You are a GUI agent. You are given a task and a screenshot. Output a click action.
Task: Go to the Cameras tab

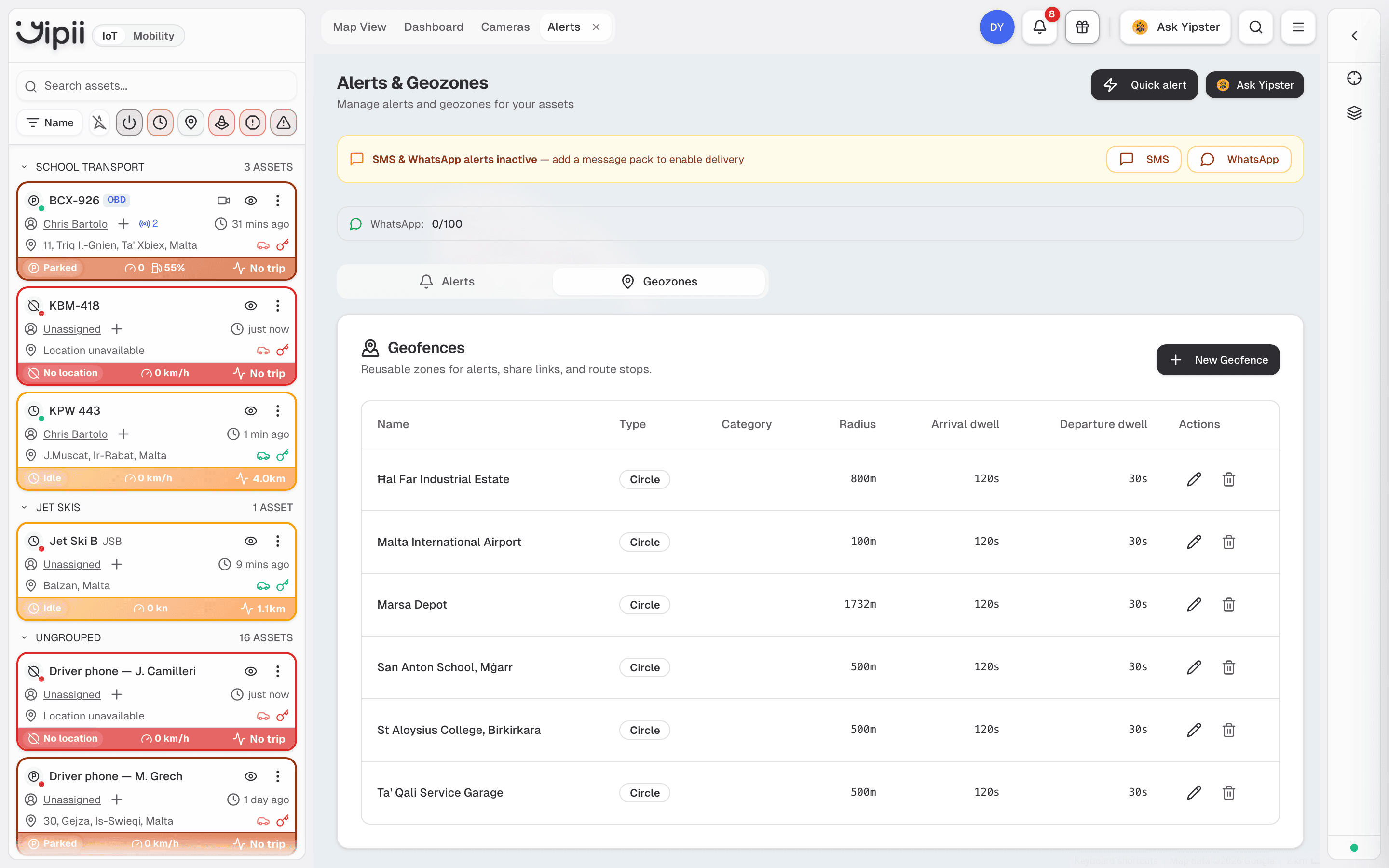505,27
